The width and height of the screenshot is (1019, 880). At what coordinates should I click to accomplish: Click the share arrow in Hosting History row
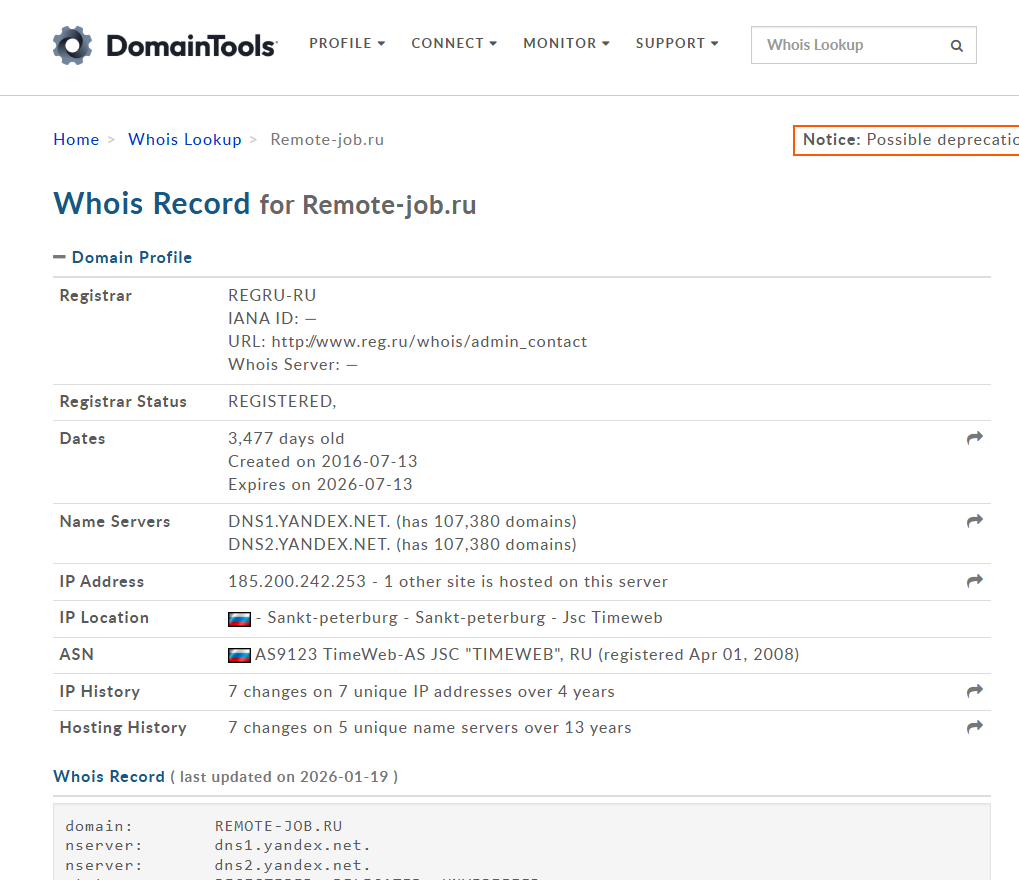pos(974,727)
